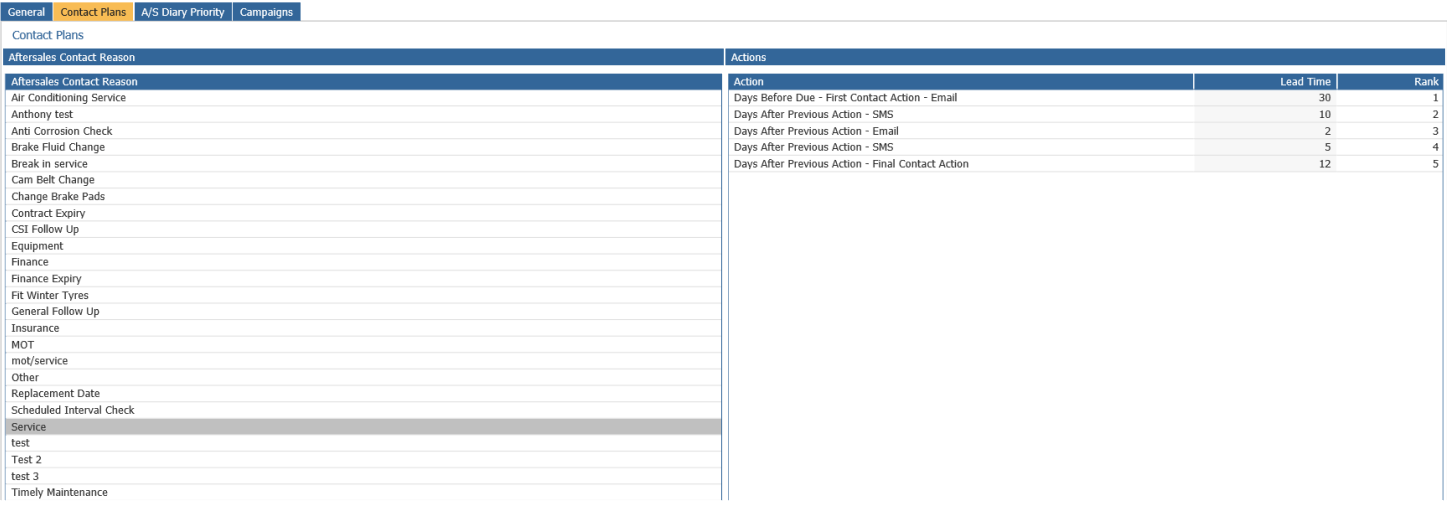Viewport: 1447px width, 508px height.
Task: Select the test 3 row
Action: (x=363, y=476)
